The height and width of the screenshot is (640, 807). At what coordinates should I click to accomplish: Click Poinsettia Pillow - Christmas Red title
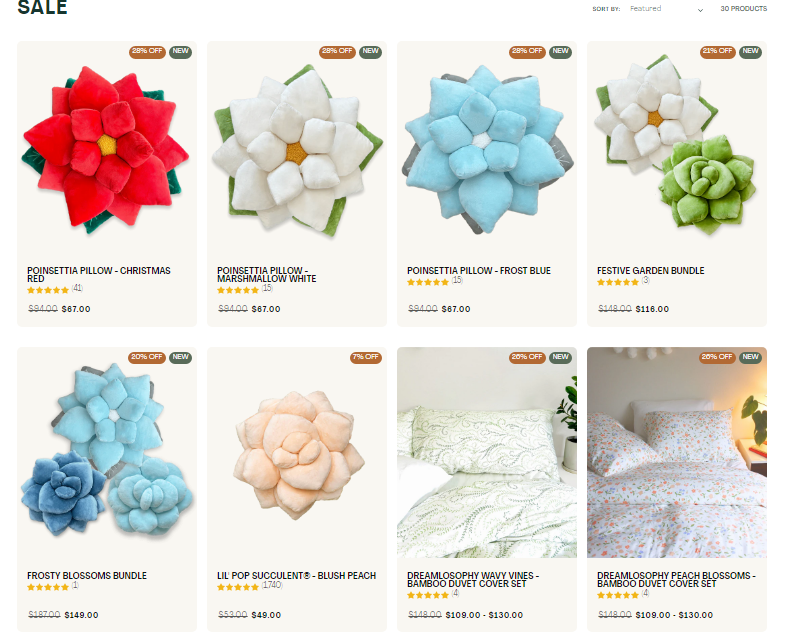click(x=99, y=274)
